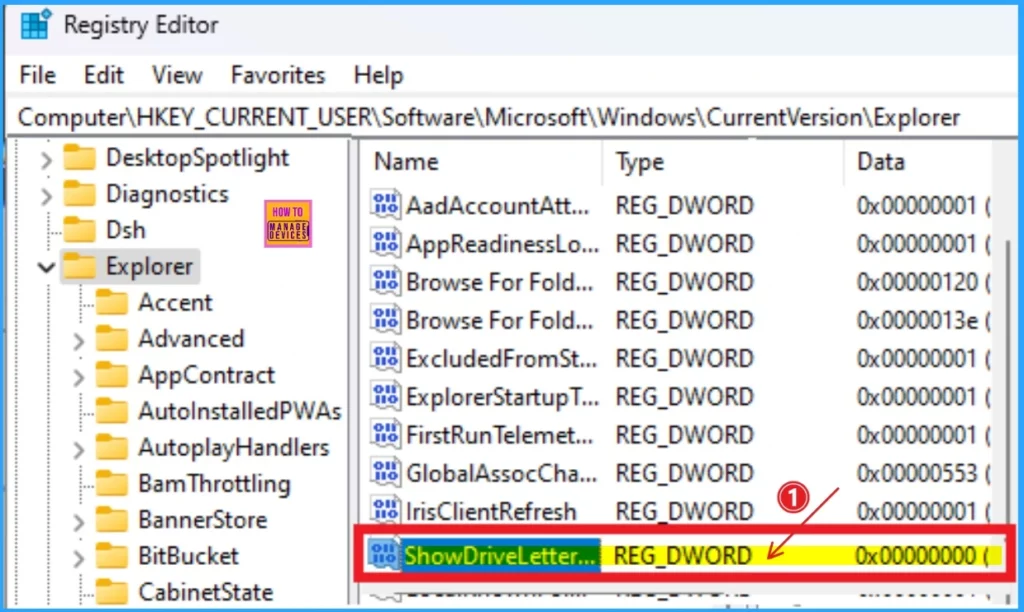
Task: Select the Accent folder icon
Action: (112, 302)
